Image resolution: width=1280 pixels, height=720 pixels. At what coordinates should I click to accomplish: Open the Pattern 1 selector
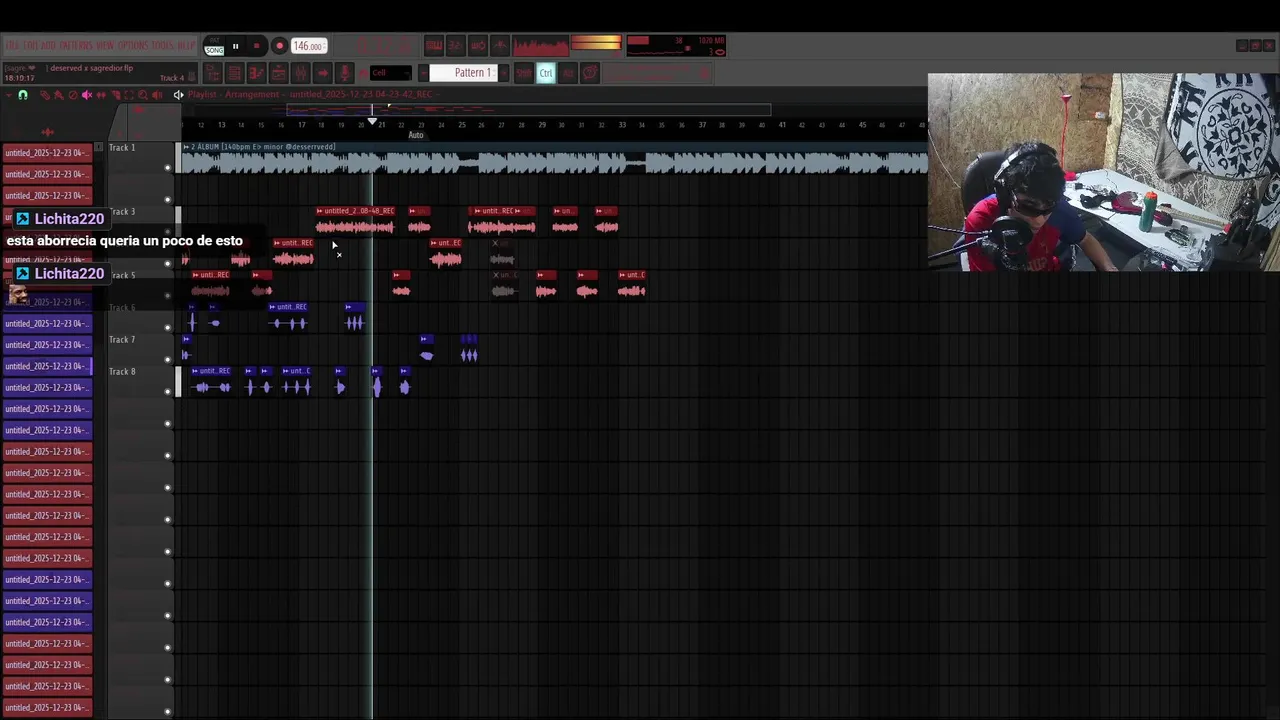pos(463,73)
